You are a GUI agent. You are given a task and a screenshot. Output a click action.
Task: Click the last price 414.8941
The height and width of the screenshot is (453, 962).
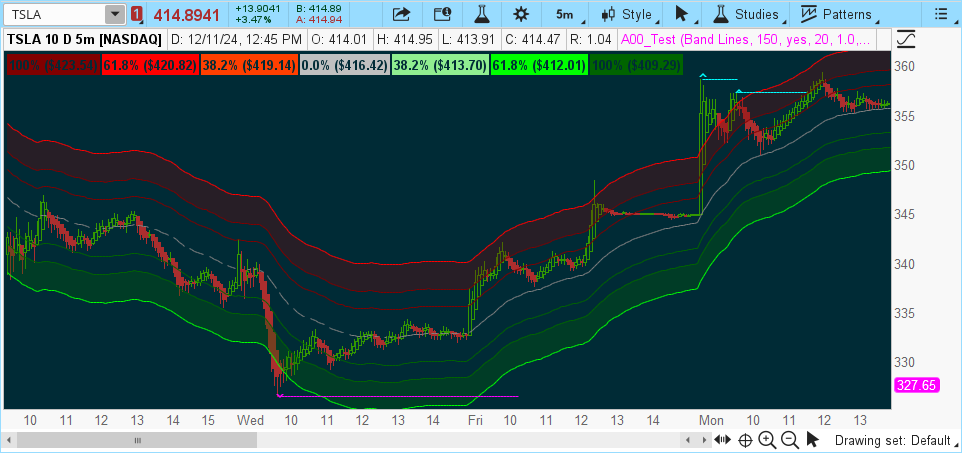(x=186, y=14)
